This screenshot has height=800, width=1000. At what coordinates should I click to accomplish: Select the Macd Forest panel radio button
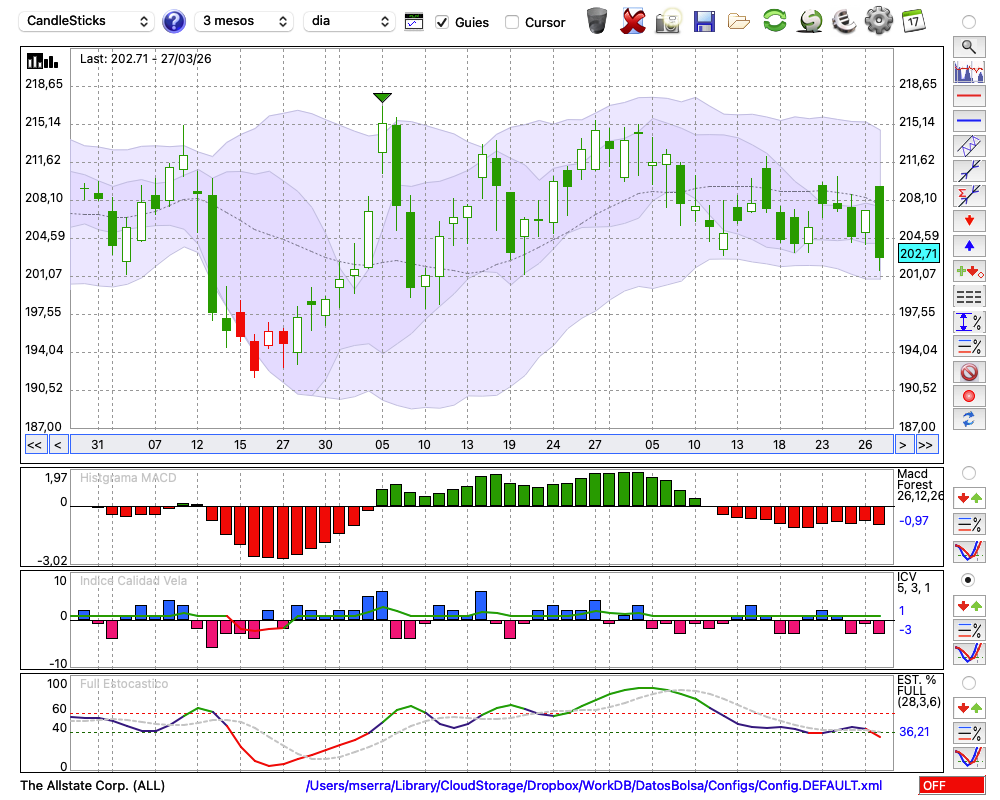coord(969,473)
